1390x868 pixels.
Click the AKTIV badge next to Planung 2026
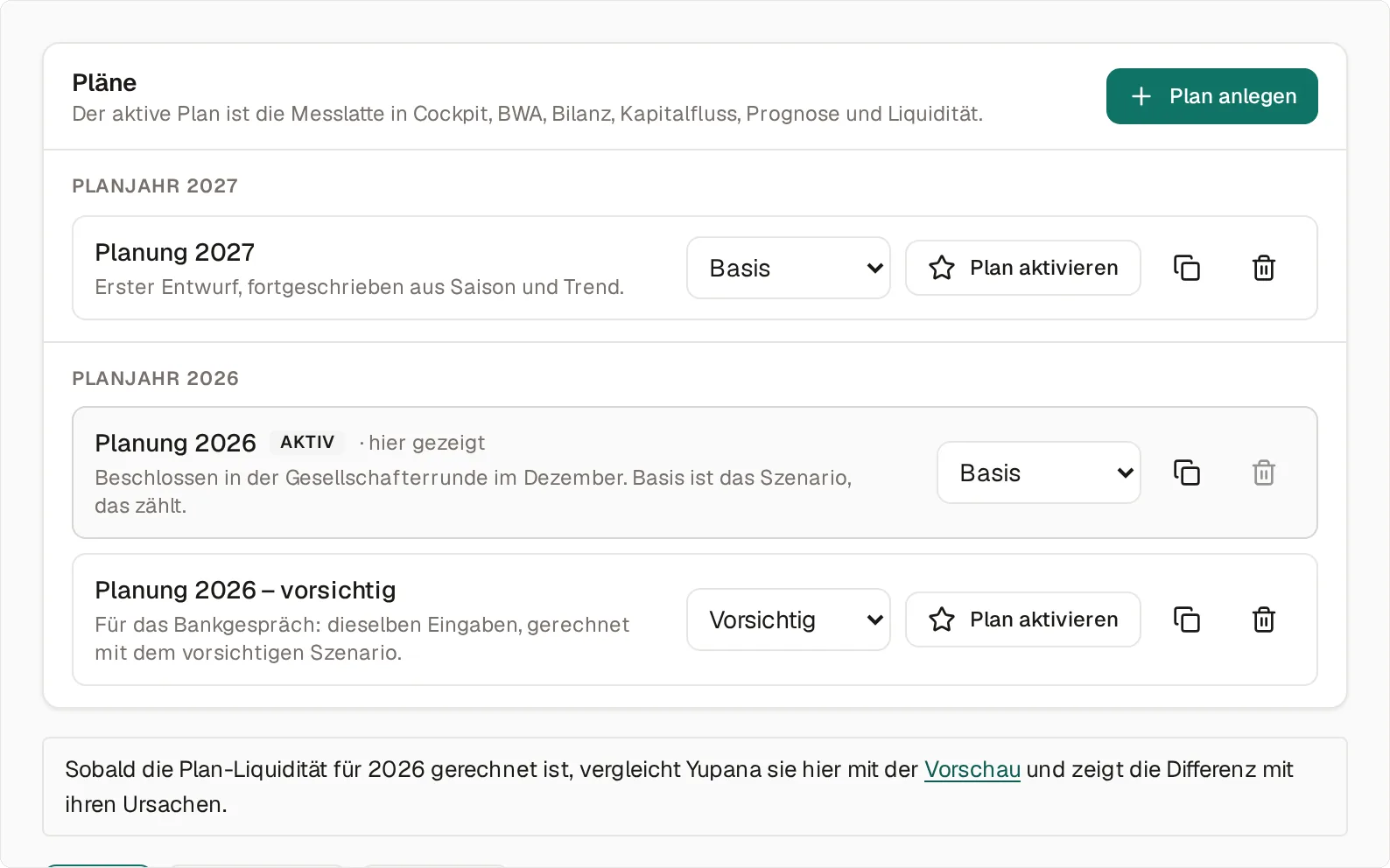[x=307, y=443]
